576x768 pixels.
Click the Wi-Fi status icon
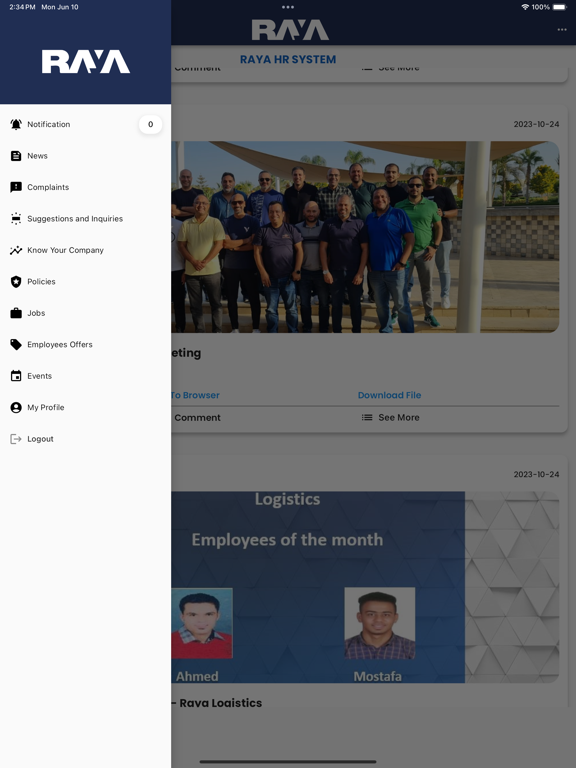coord(525,7)
